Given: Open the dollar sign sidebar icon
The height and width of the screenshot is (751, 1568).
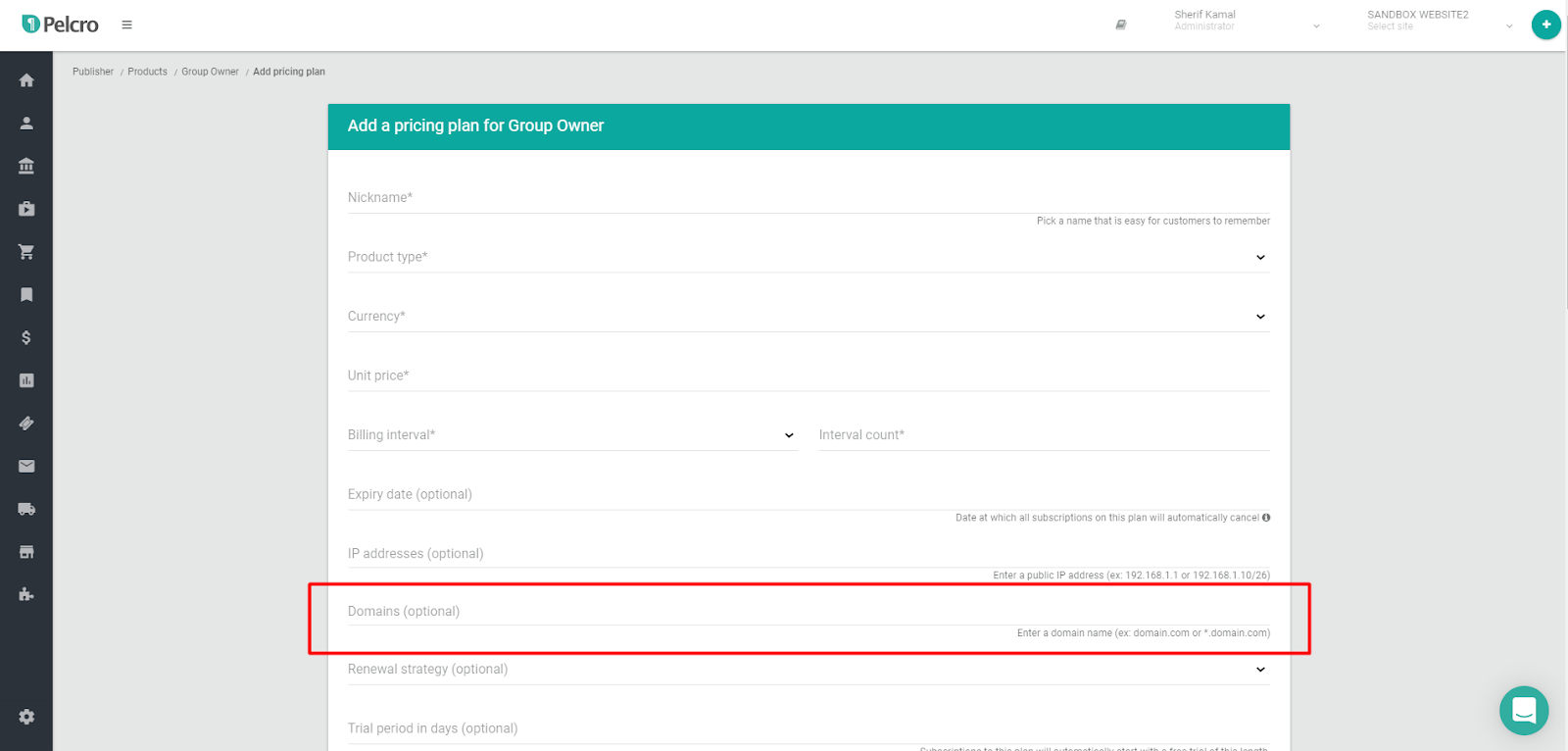Looking at the screenshot, I should pos(26,337).
